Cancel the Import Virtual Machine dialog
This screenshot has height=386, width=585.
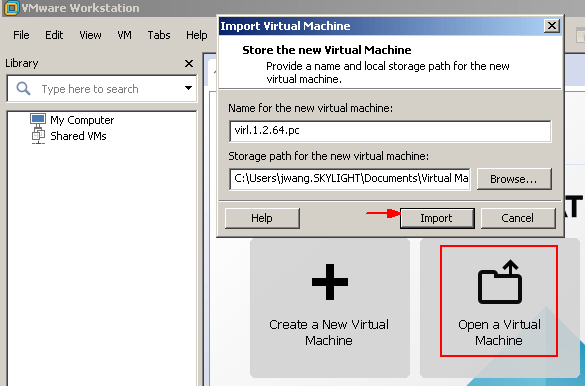[x=518, y=218]
